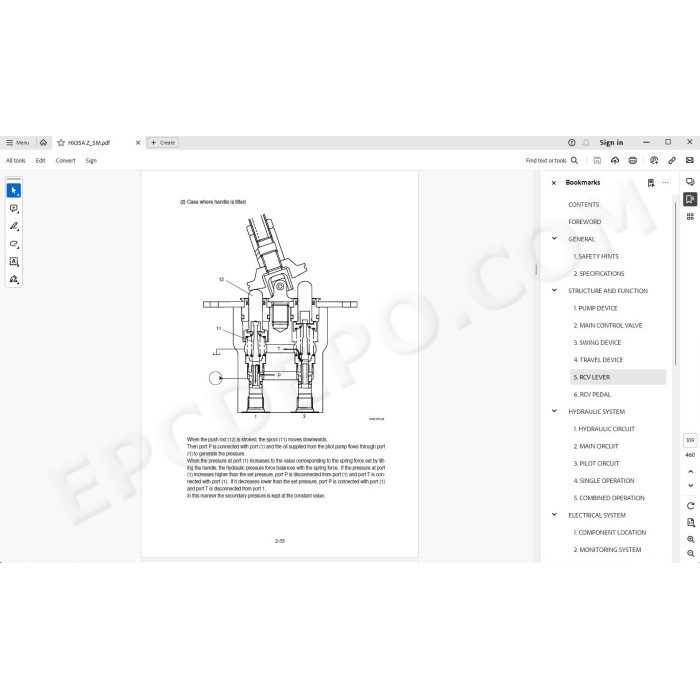Viewport: 700px width, 700px height.
Task: Open 1. PUMP DEVICE bookmark
Action: click(x=595, y=308)
